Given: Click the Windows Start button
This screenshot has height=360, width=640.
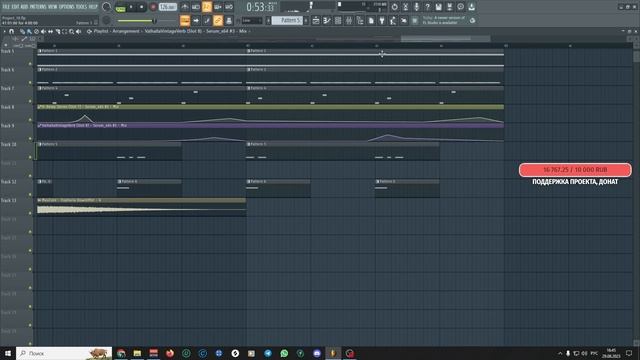Looking at the screenshot, I should click(8, 353).
